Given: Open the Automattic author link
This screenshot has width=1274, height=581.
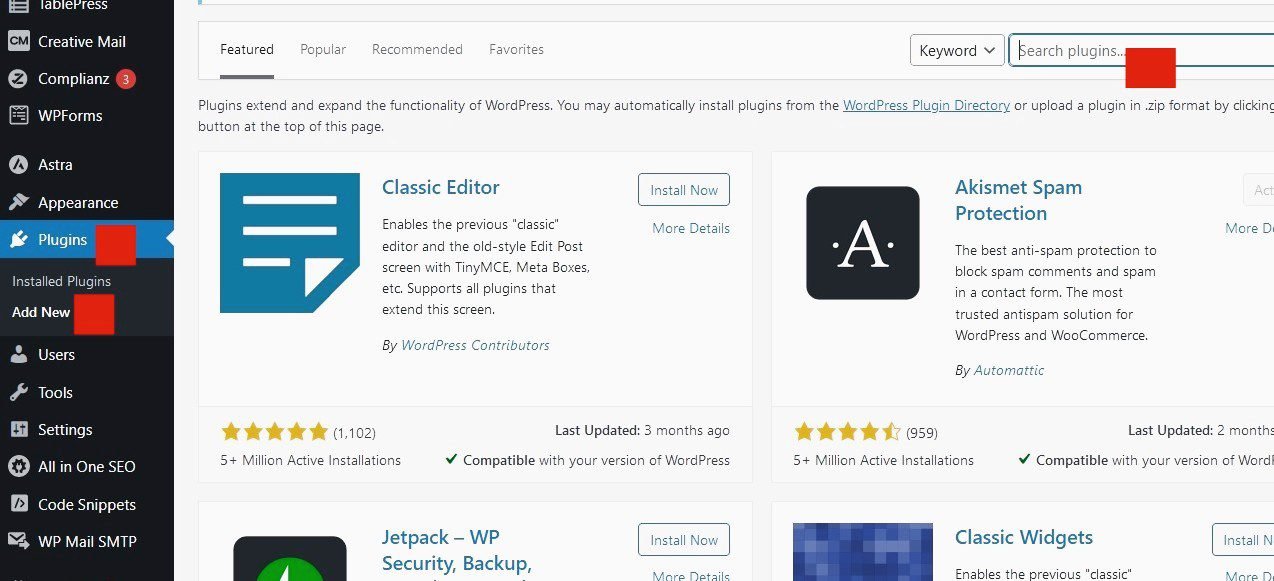Looking at the screenshot, I should (x=1009, y=370).
